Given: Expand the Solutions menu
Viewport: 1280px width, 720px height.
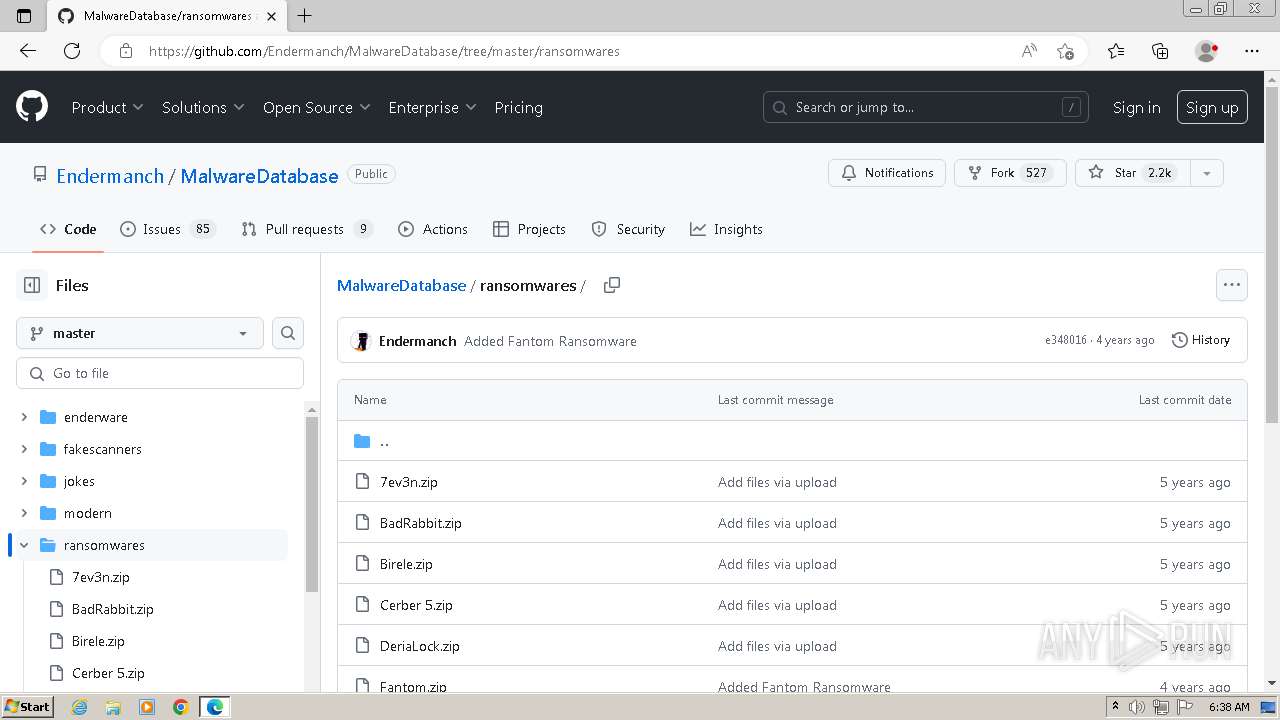Looking at the screenshot, I should 203,107.
